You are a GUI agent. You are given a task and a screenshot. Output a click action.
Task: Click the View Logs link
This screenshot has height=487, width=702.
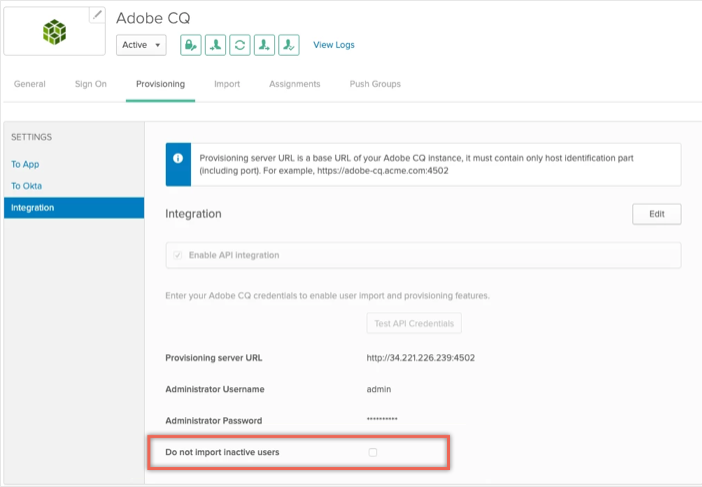pos(334,45)
